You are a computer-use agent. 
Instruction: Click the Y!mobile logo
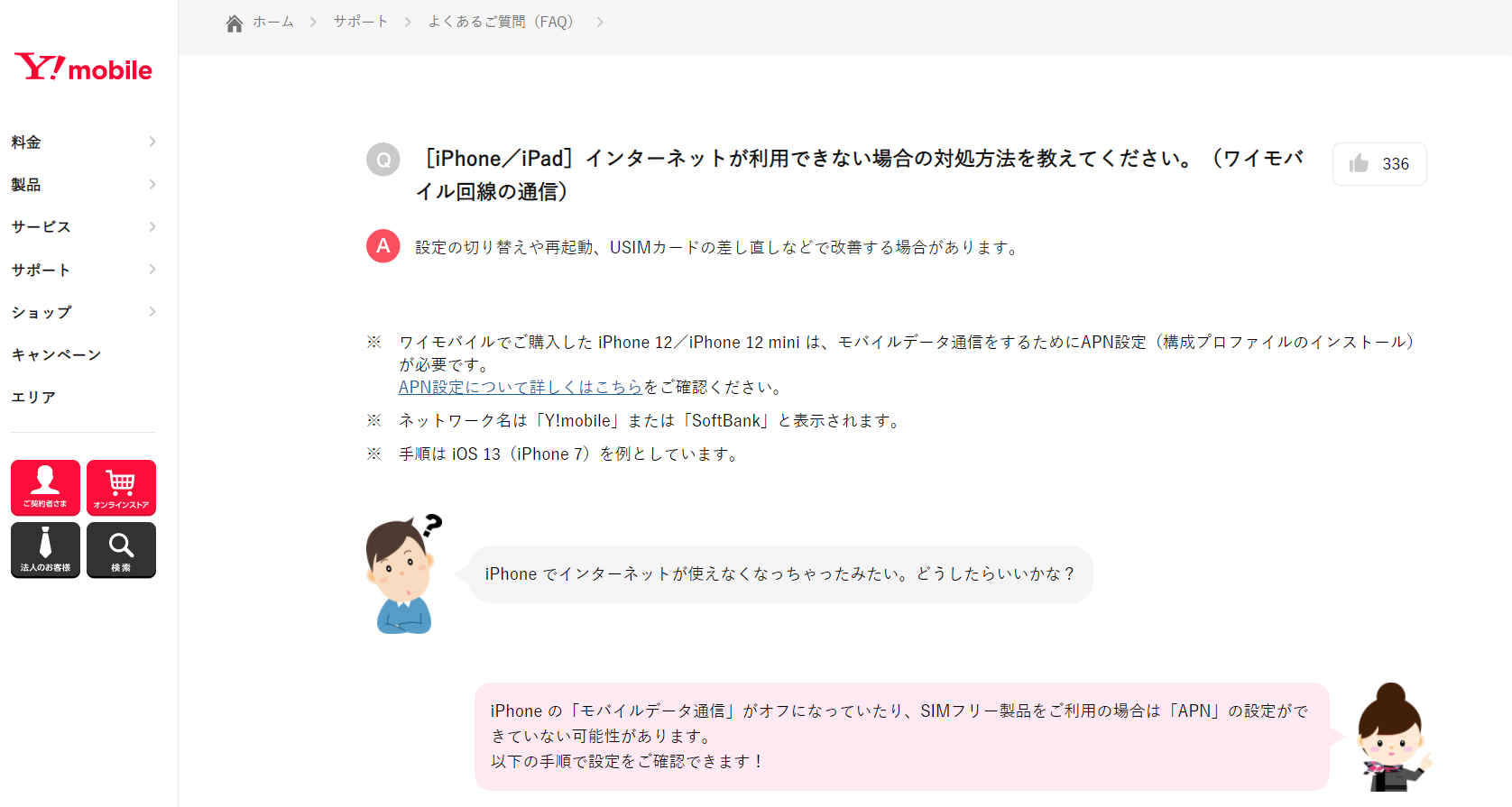coord(83,68)
